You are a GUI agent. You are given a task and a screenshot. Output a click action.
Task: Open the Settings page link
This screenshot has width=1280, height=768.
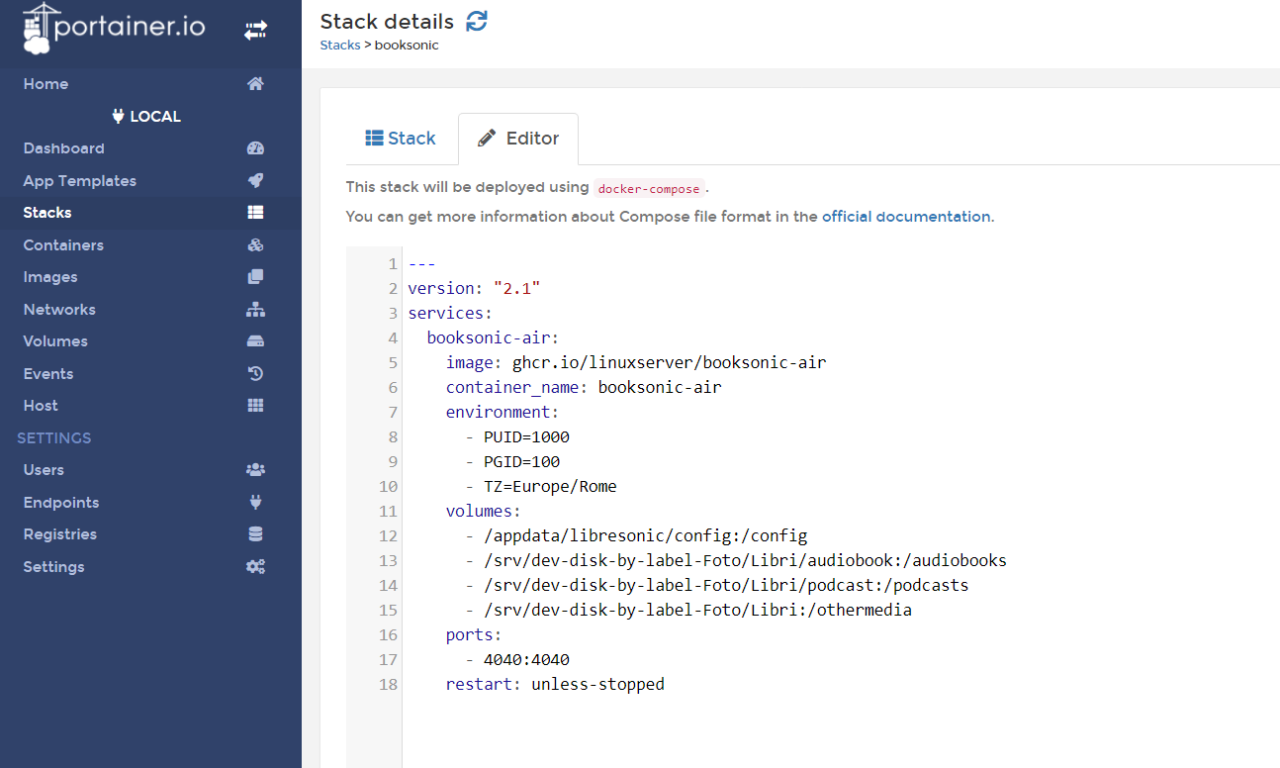pos(54,566)
